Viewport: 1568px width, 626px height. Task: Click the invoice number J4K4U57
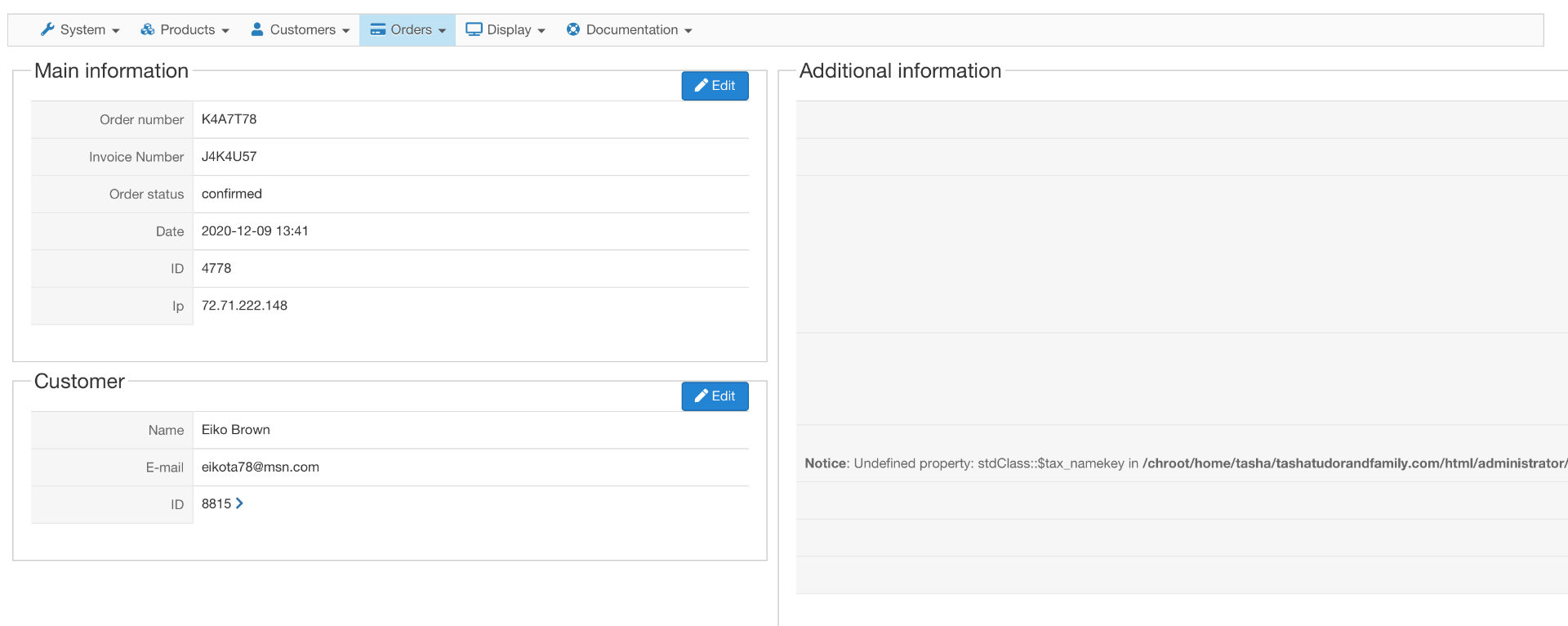pyautogui.click(x=229, y=157)
